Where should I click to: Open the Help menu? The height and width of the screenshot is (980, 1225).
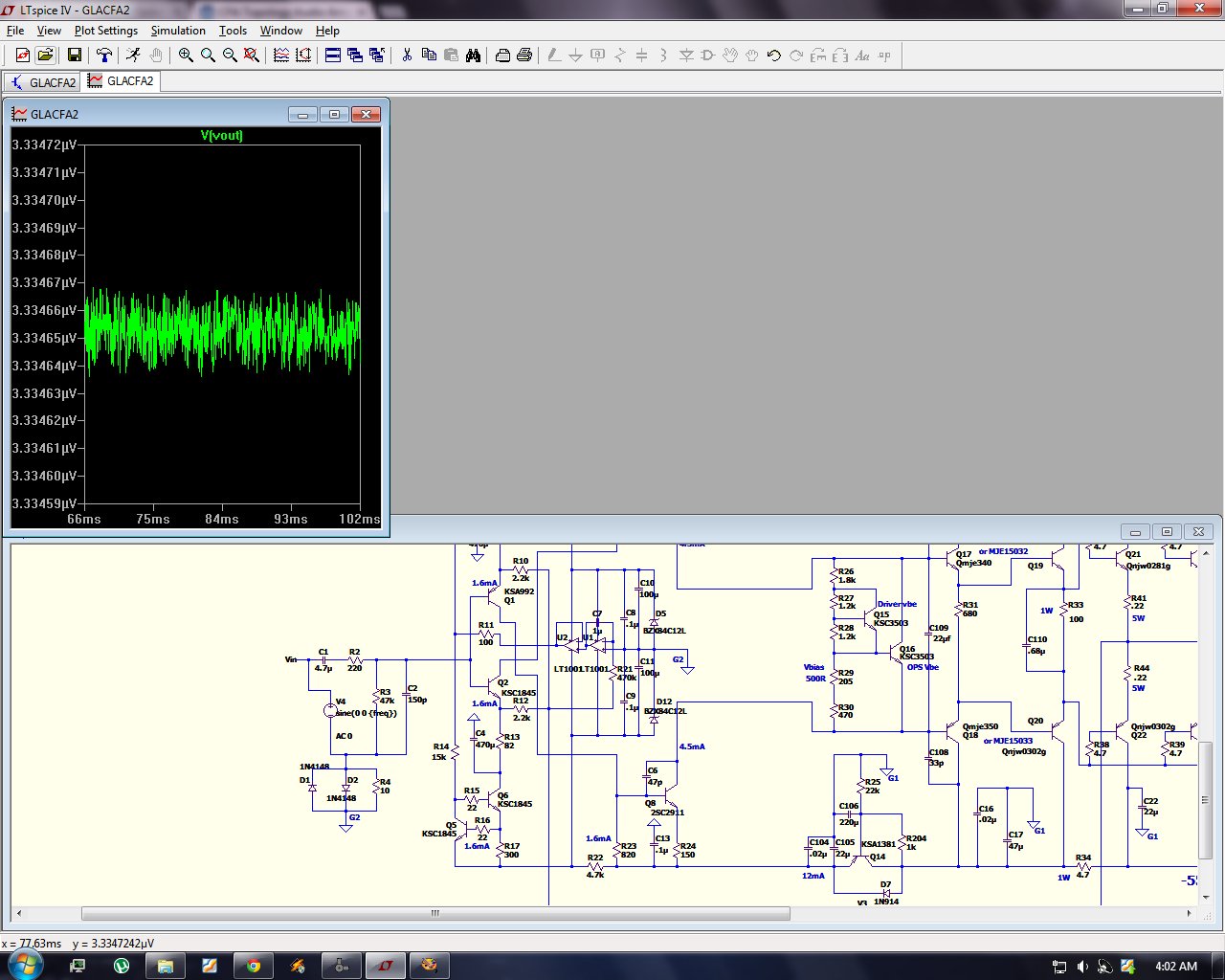click(327, 31)
